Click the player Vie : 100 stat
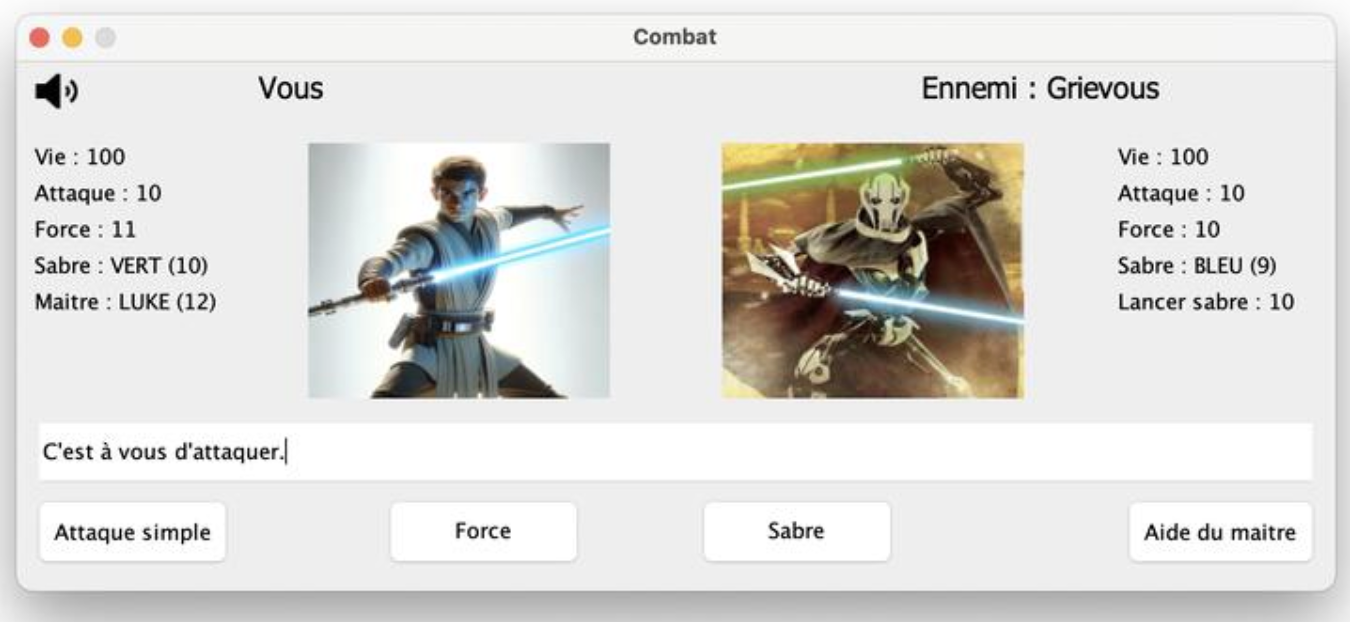The height and width of the screenshot is (622, 1350). pos(80,157)
